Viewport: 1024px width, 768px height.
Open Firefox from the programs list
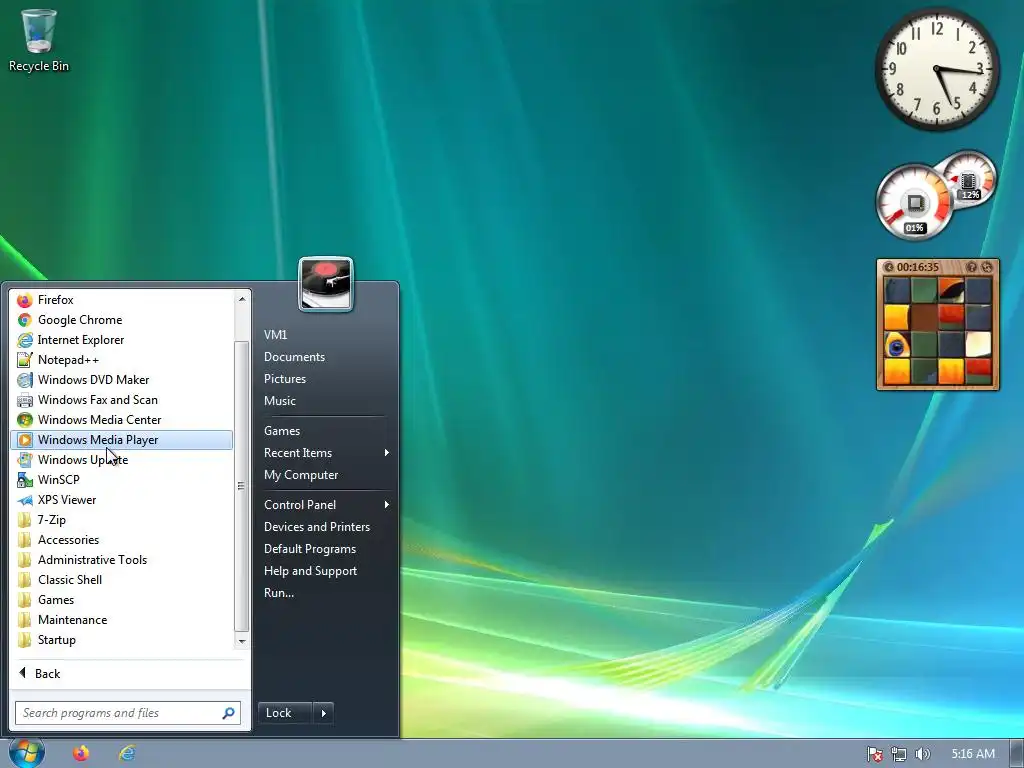121,300
